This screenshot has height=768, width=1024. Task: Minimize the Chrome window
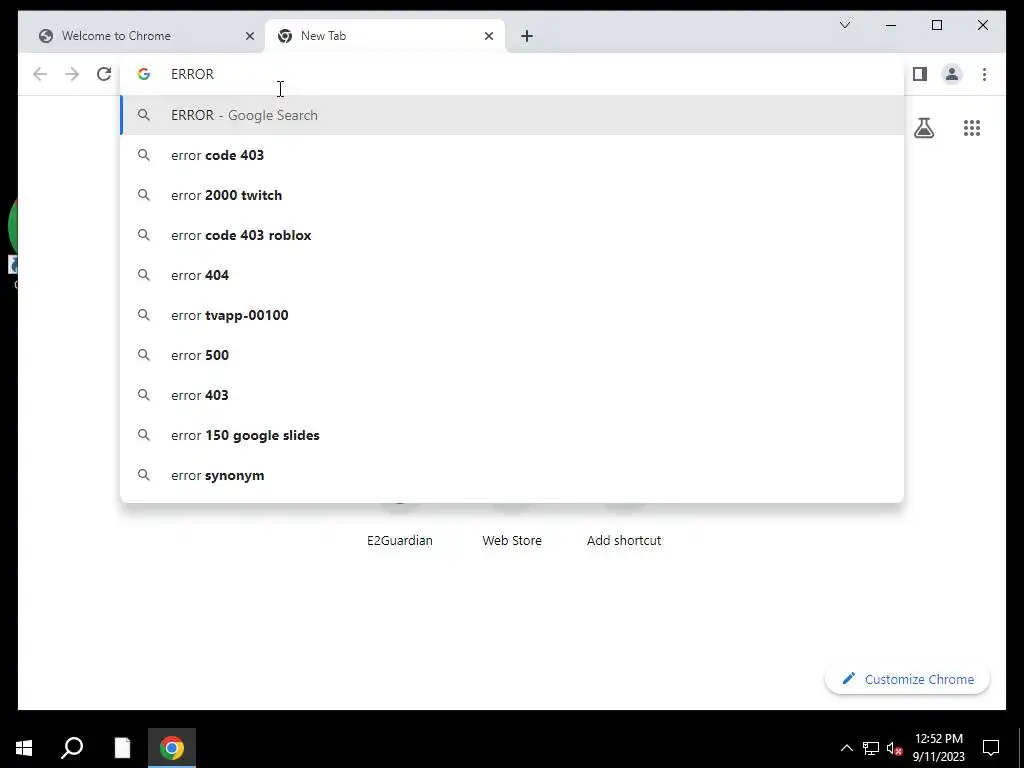click(891, 25)
